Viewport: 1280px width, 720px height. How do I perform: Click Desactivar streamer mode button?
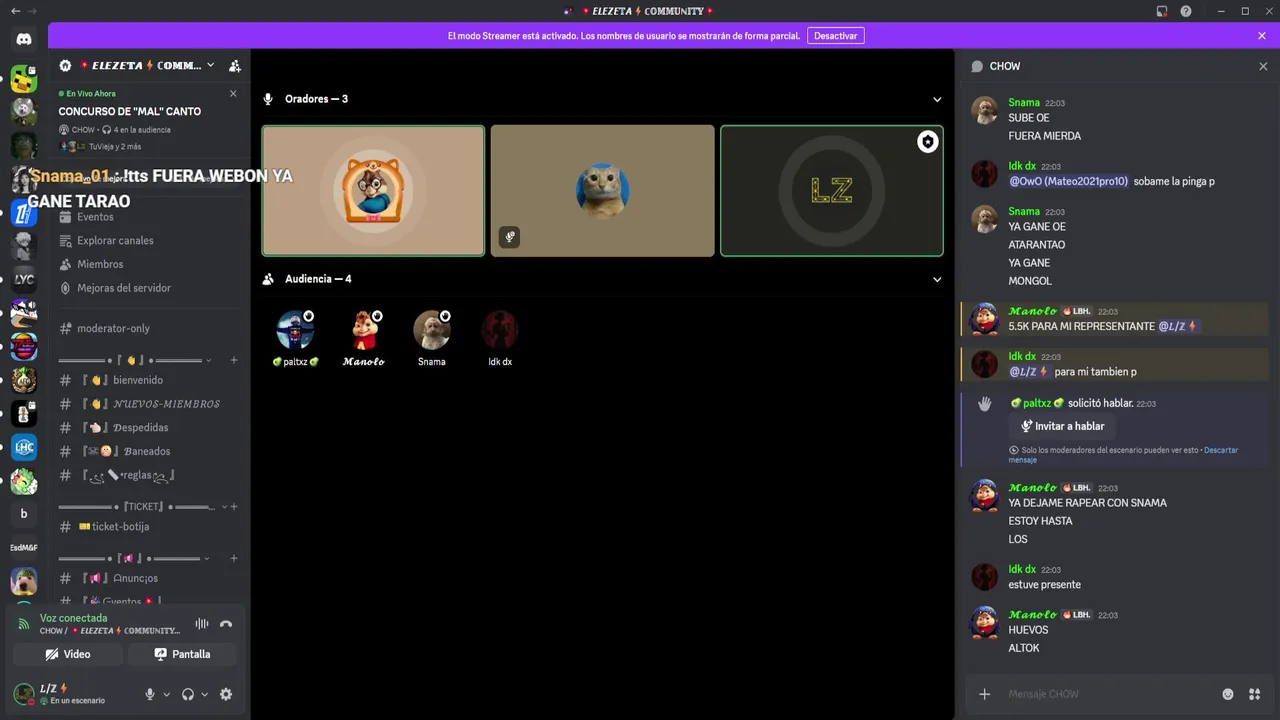835,36
